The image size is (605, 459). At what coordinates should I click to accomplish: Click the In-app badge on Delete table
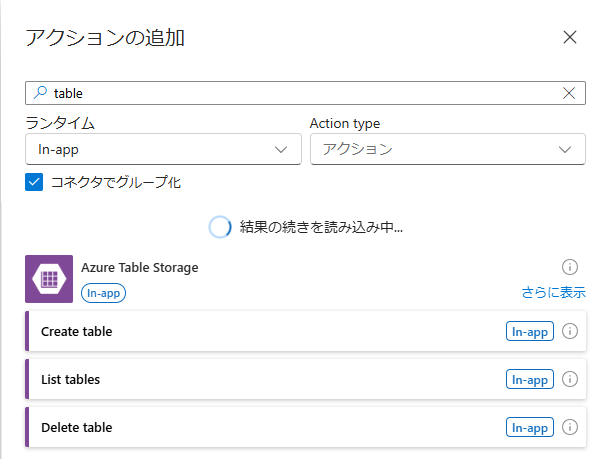tap(530, 428)
